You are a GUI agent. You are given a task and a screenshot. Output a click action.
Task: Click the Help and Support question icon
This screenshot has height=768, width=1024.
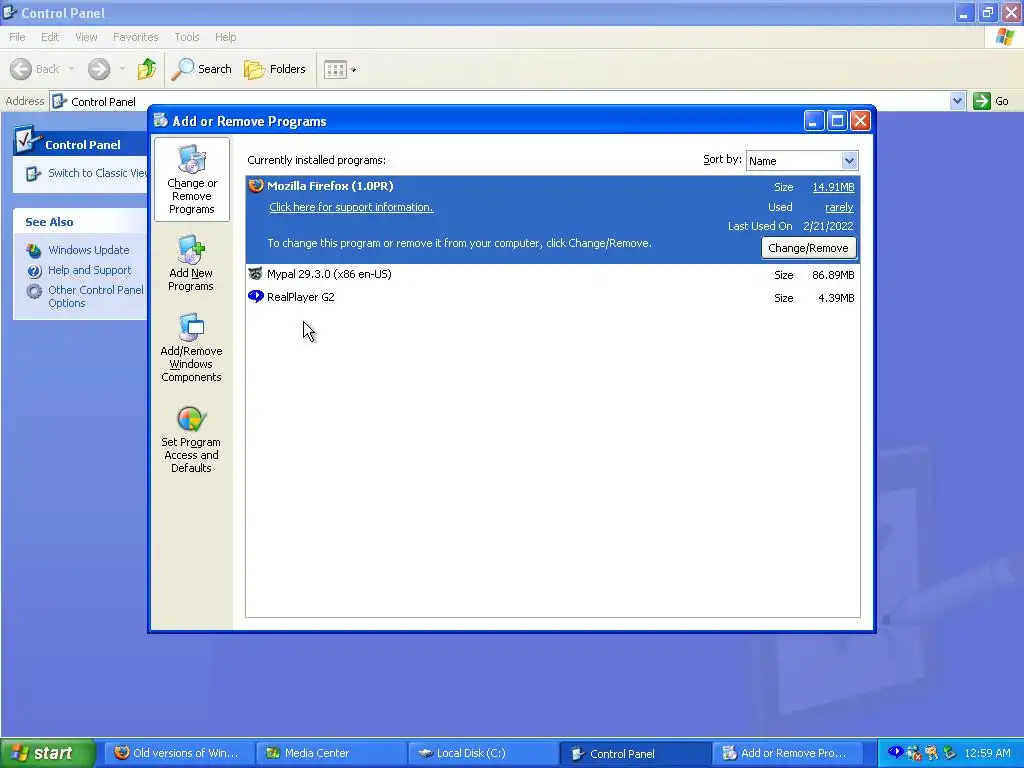[x=34, y=270]
